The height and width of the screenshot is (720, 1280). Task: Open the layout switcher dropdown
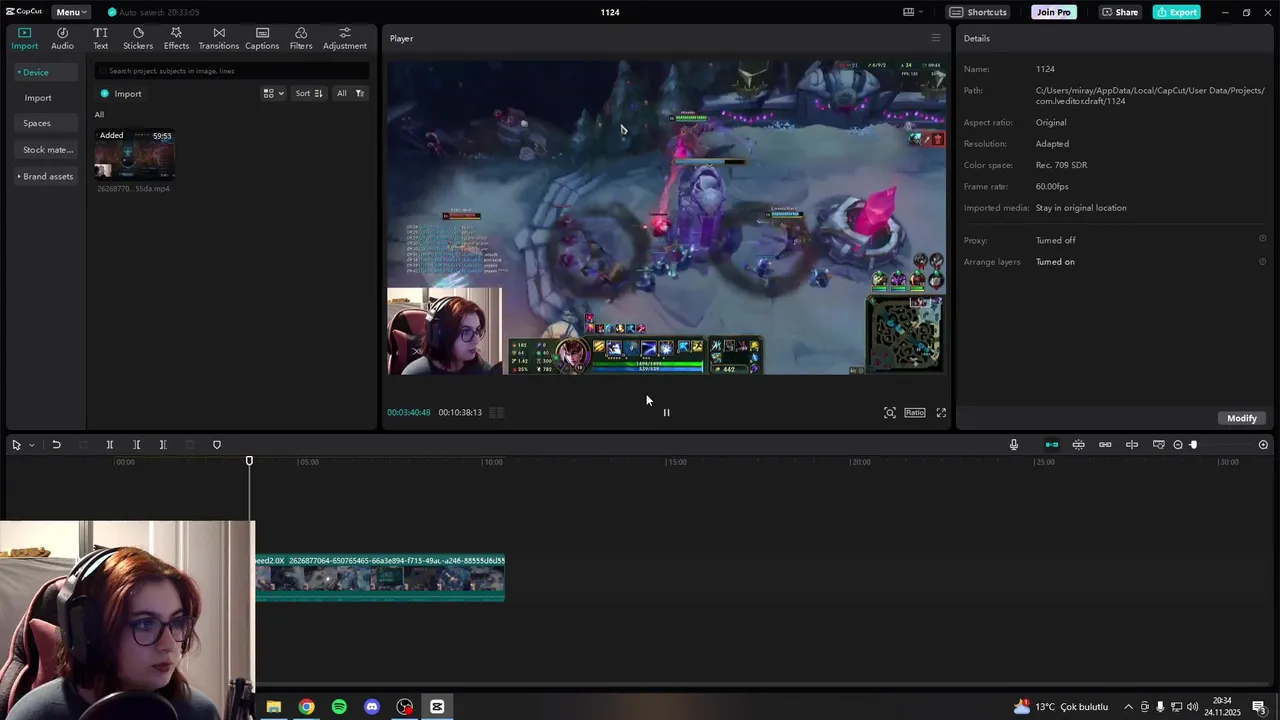(913, 12)
